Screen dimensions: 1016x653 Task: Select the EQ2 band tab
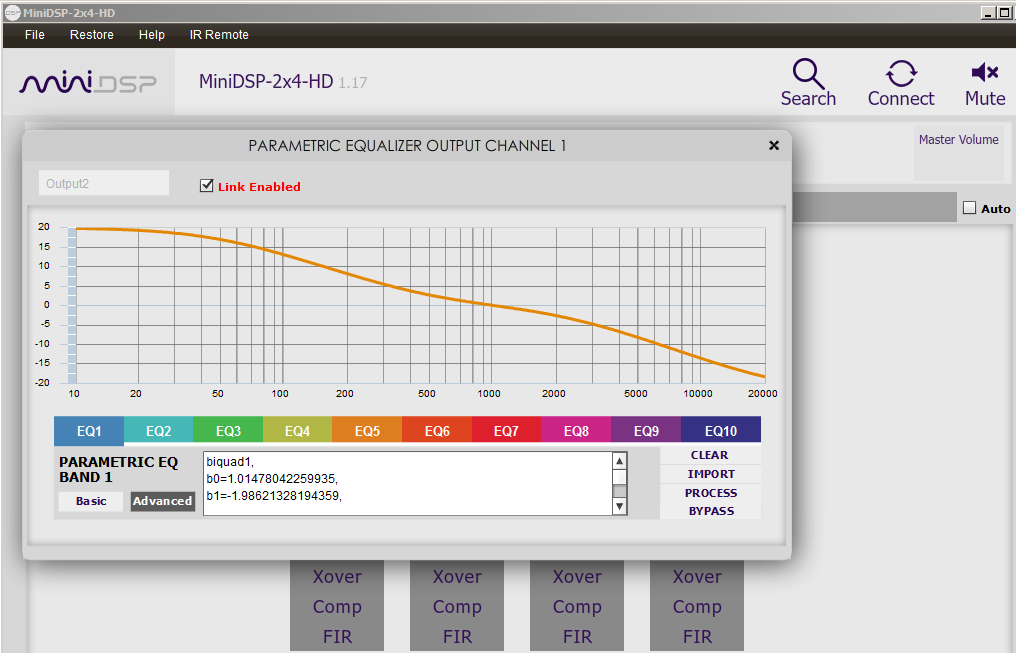(x=158, y=430)
